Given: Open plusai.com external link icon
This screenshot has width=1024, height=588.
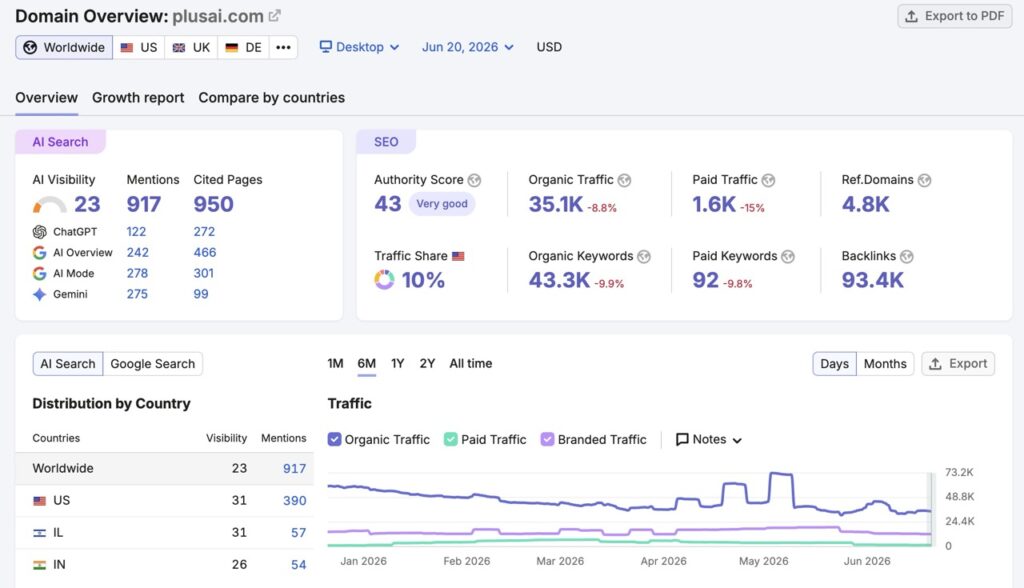Looking at the screenshot, I should click(275, 16).
